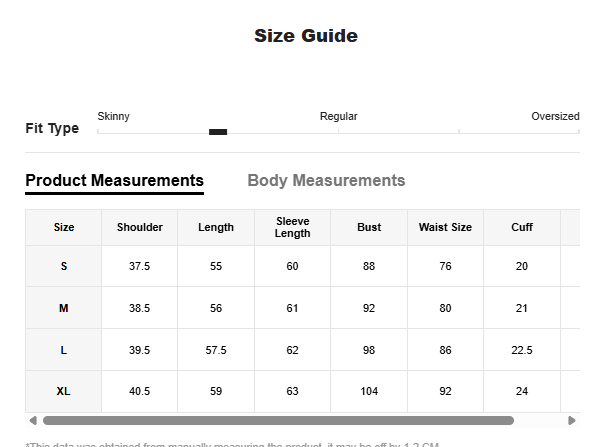Click the Length column header
604x447 pixels.
point(216,228)
